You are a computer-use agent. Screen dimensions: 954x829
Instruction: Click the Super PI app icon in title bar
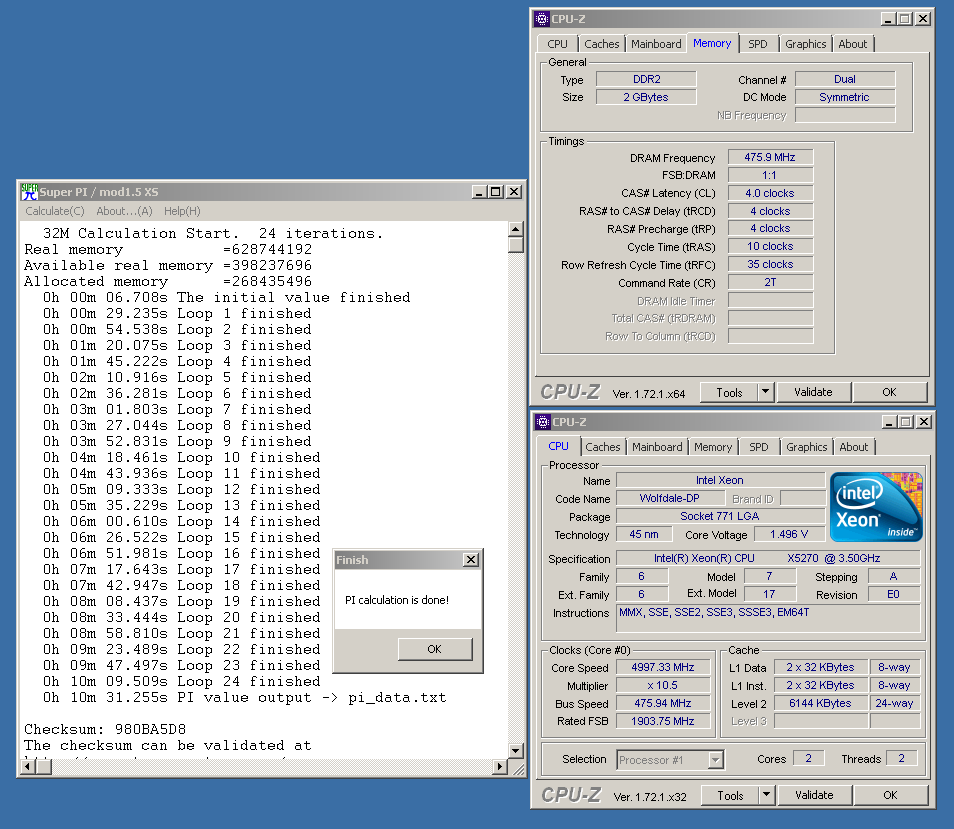(29, 192)
